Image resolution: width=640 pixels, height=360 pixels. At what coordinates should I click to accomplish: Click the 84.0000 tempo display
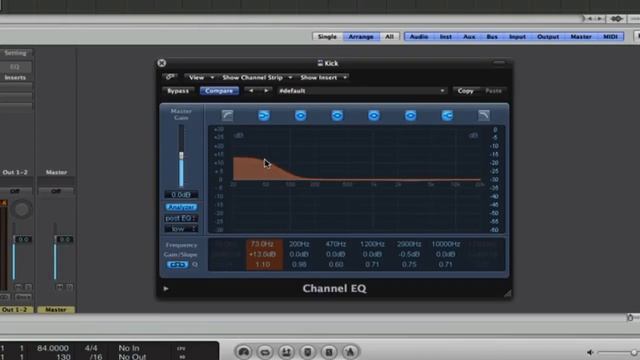coord(53,348)
